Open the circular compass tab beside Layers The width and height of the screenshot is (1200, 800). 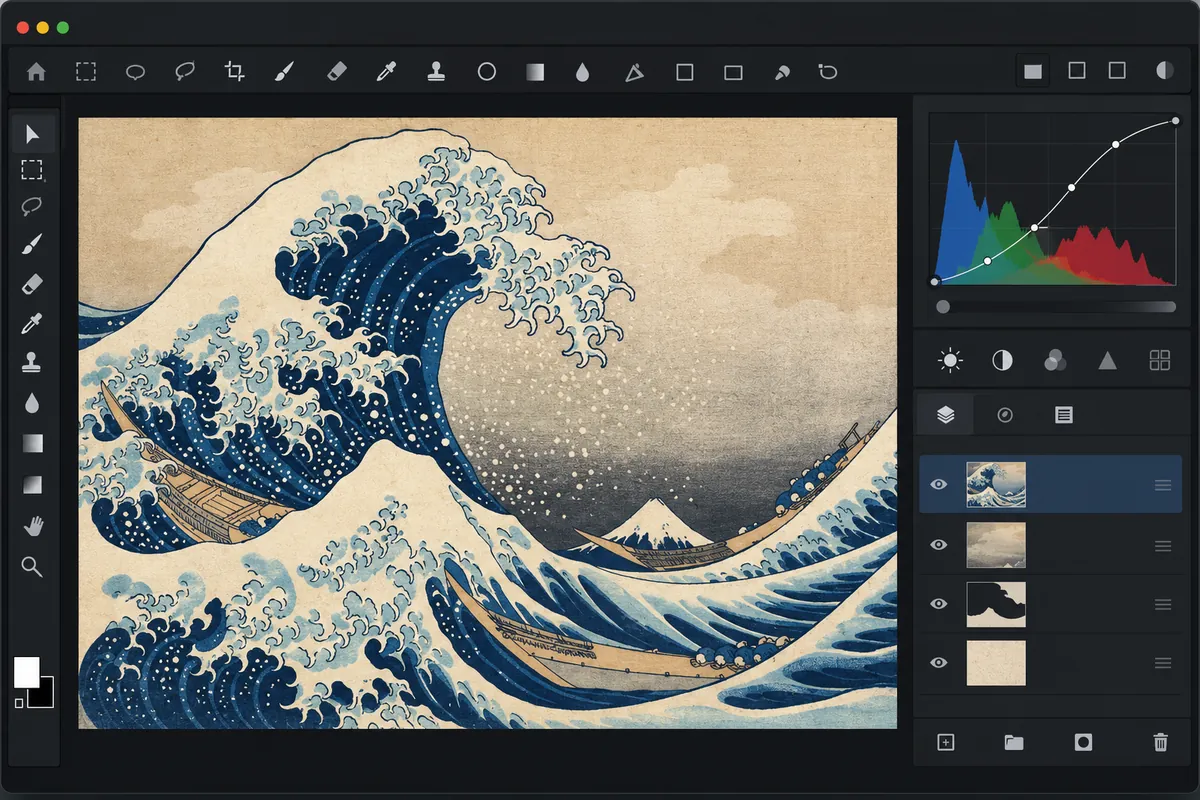point(1005,415)
